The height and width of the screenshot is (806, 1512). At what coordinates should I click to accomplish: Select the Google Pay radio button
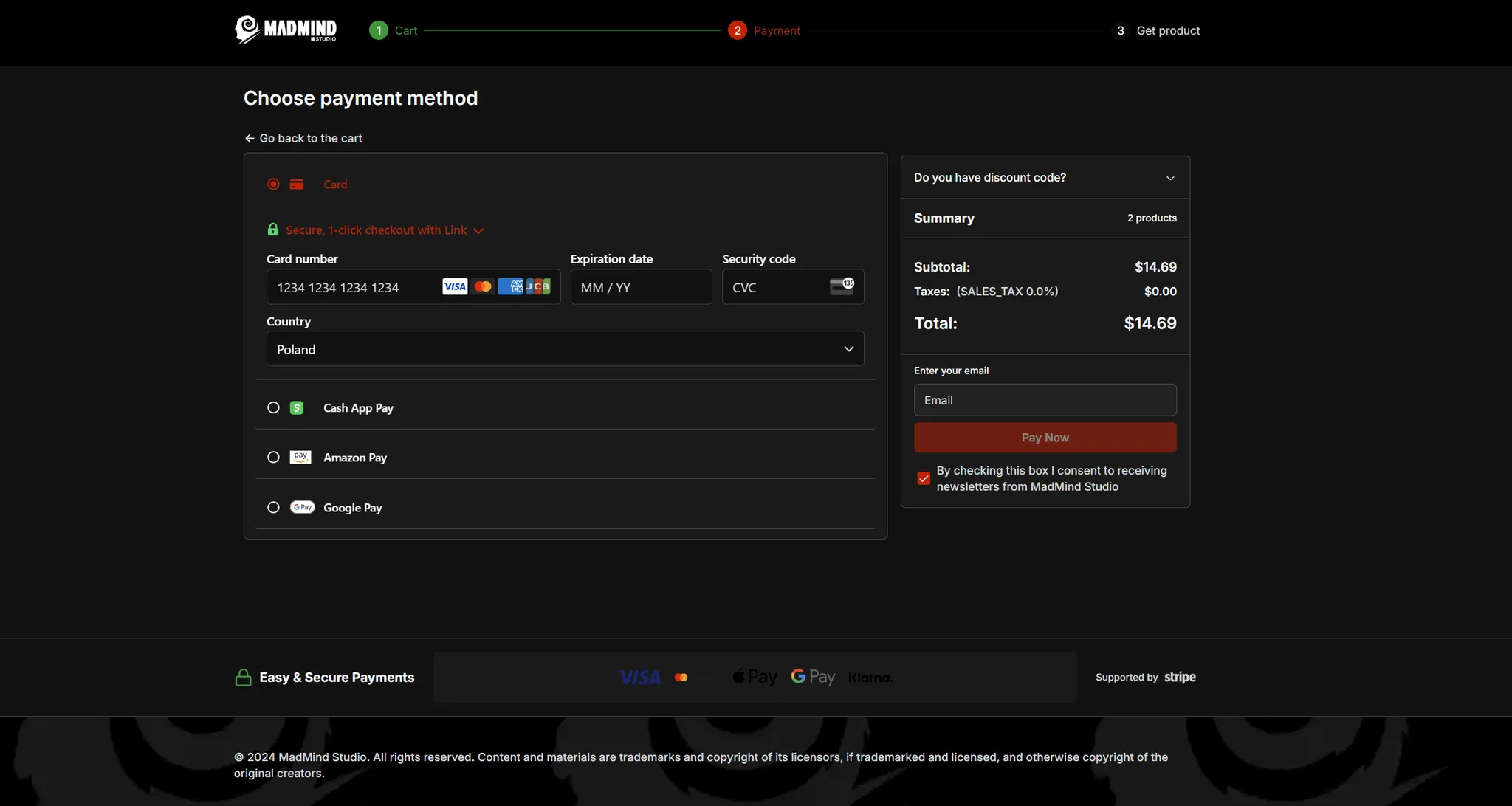273,507
